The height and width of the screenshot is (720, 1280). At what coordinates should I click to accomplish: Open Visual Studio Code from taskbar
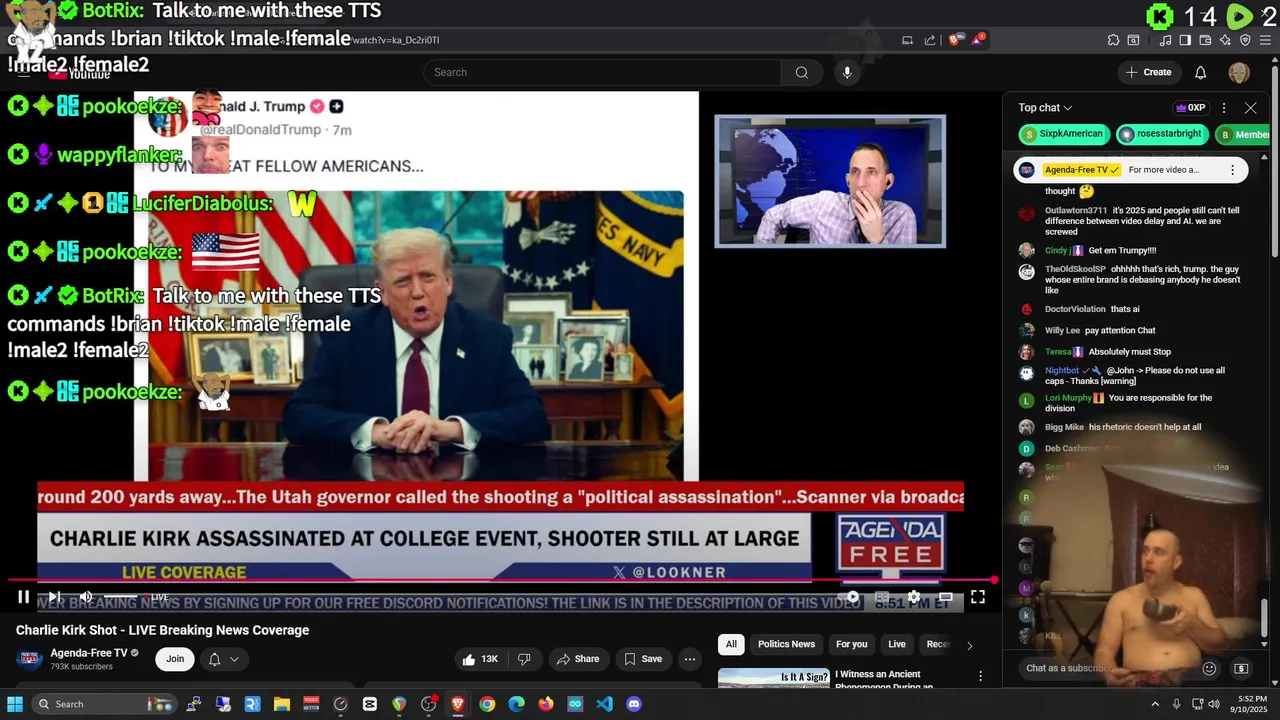pos(604,704)
